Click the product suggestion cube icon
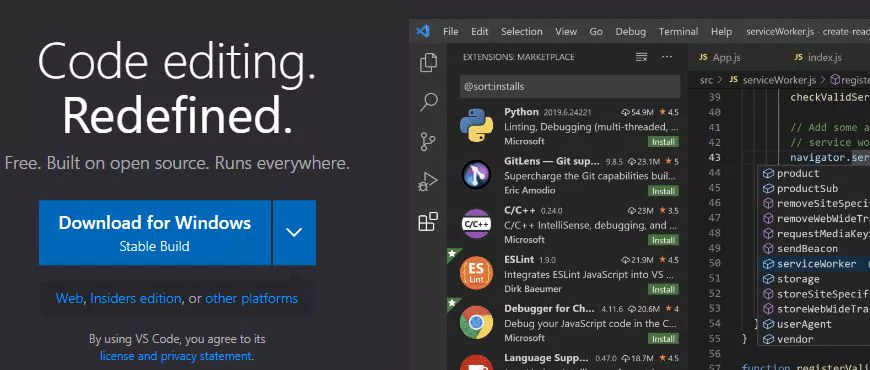The image size is (870, 370). pos(768,174)
